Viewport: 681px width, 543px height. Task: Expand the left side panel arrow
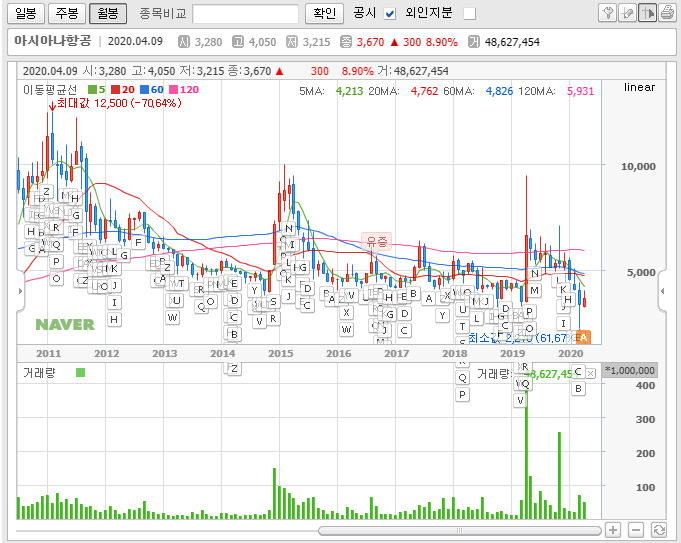click(20, 291)
